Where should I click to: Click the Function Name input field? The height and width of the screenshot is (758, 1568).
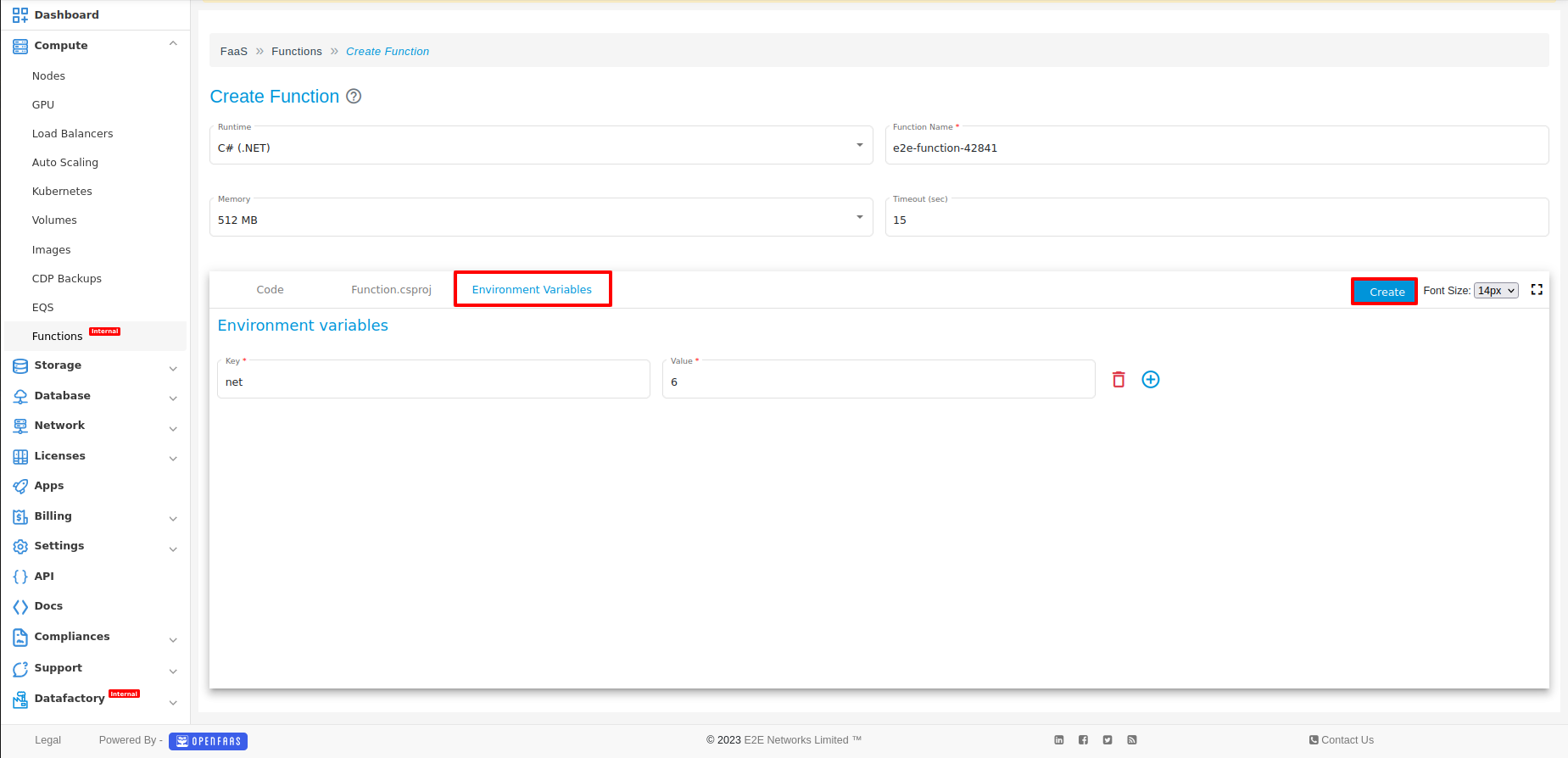1217,145
